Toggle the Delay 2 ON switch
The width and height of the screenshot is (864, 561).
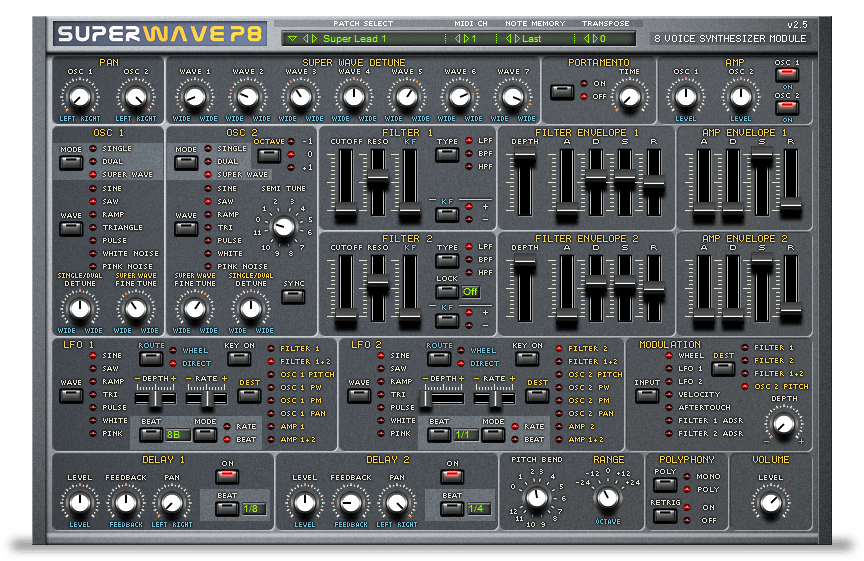452,476
